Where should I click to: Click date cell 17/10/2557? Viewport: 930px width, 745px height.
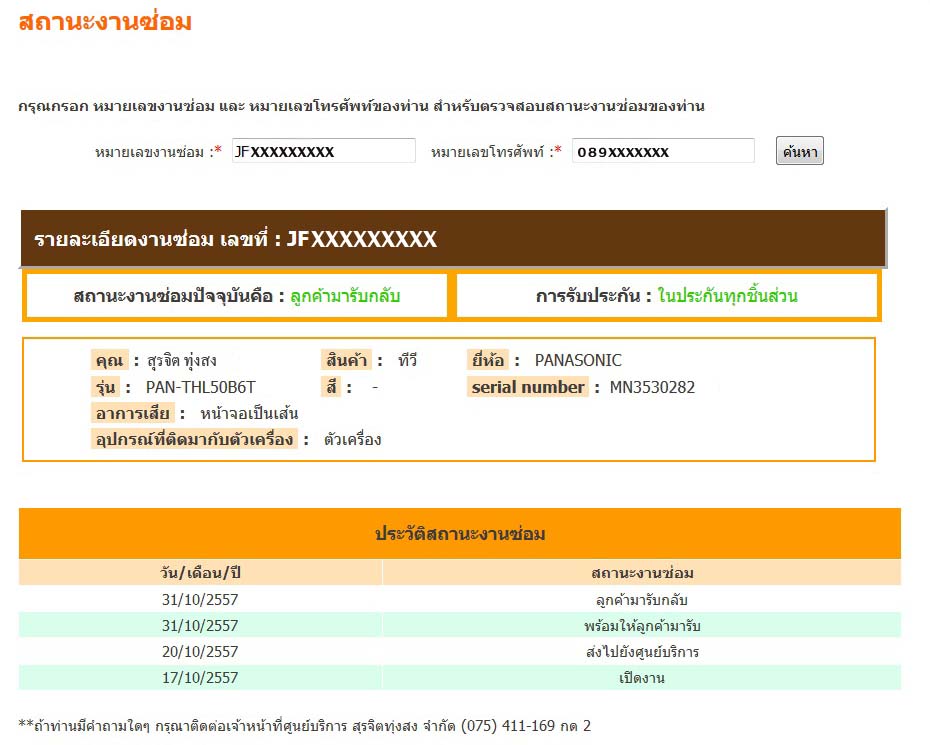click(x=200, y=678)
